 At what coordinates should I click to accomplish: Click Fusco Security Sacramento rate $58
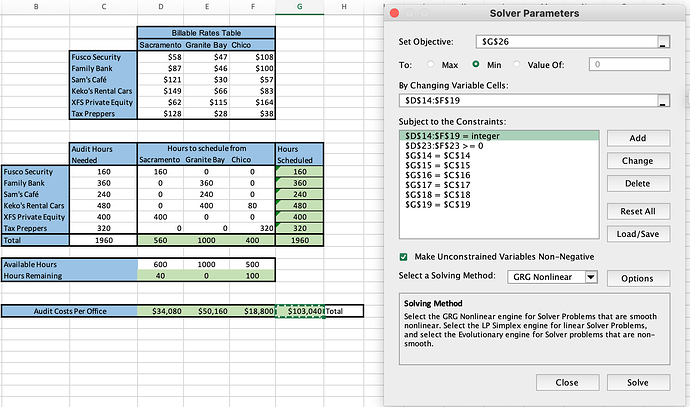[161, 57]
